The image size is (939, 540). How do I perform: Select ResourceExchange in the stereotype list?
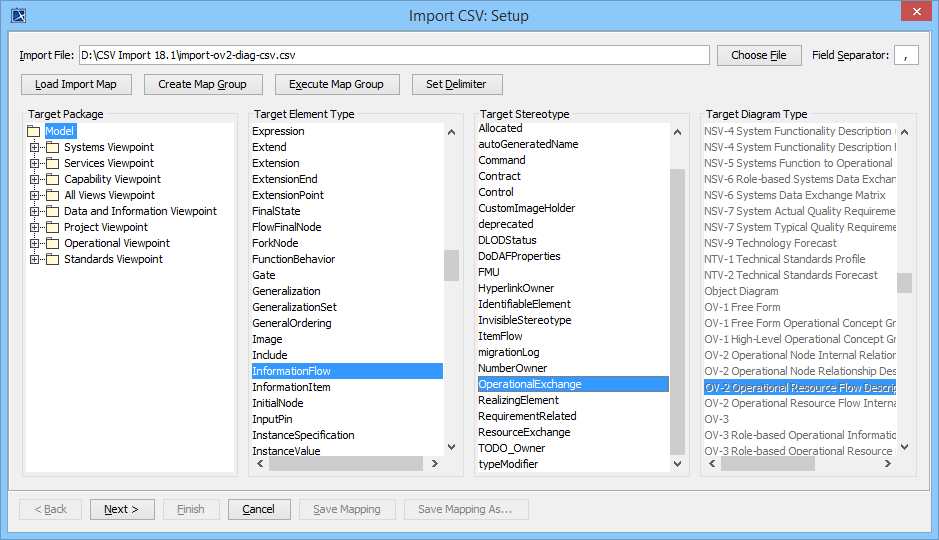(524, 432)
